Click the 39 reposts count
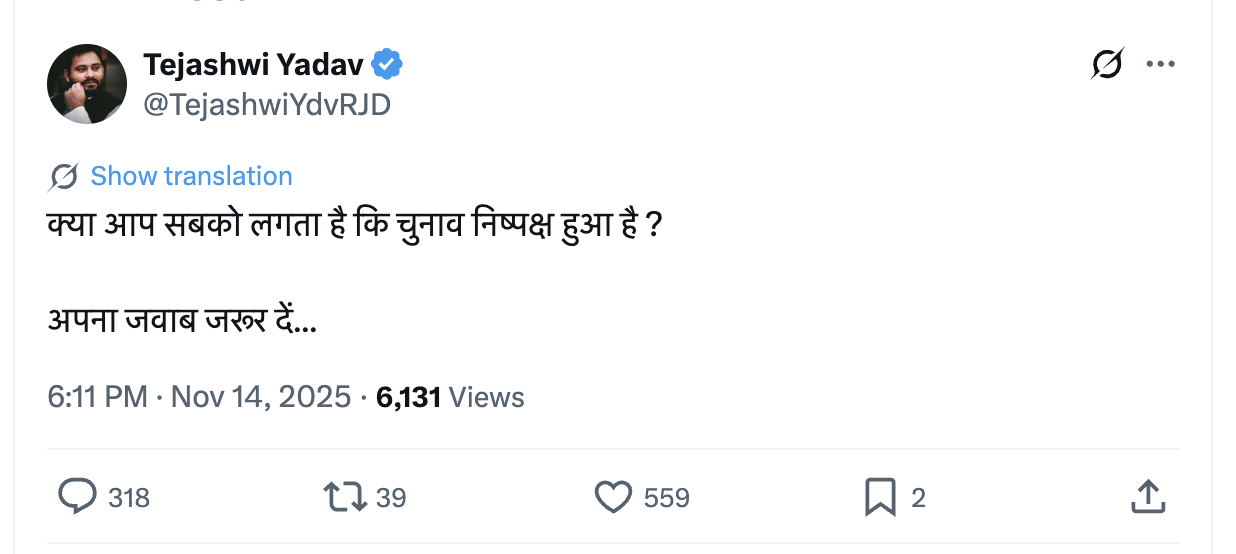This screenshot has width=1236, height=554. click(391, 498)
